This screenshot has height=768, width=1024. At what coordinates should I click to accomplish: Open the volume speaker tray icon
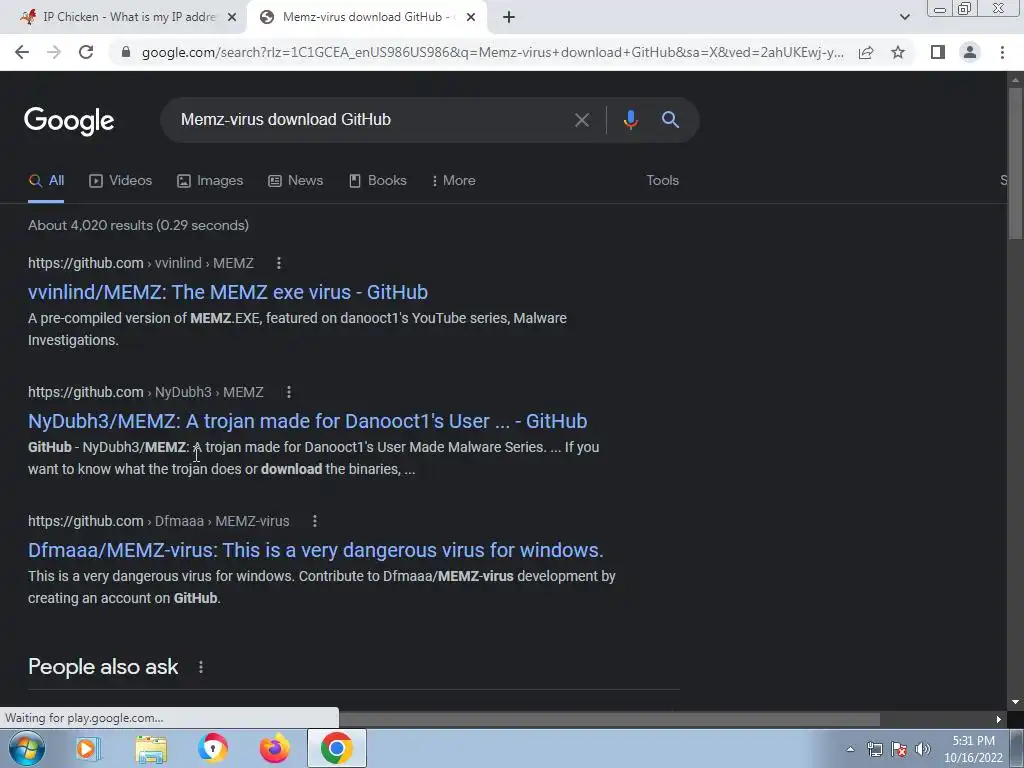(x=923, y=749)
